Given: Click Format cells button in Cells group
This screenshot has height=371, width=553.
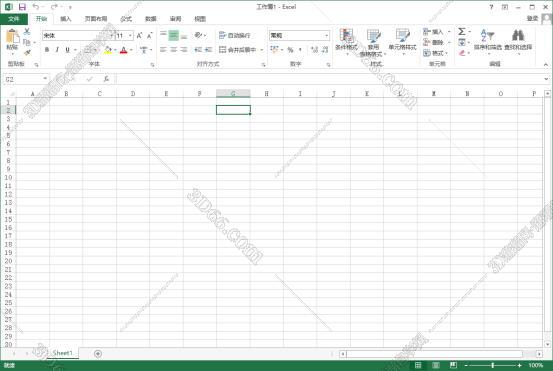Looking at the screenshot, I should click(436, 53).
